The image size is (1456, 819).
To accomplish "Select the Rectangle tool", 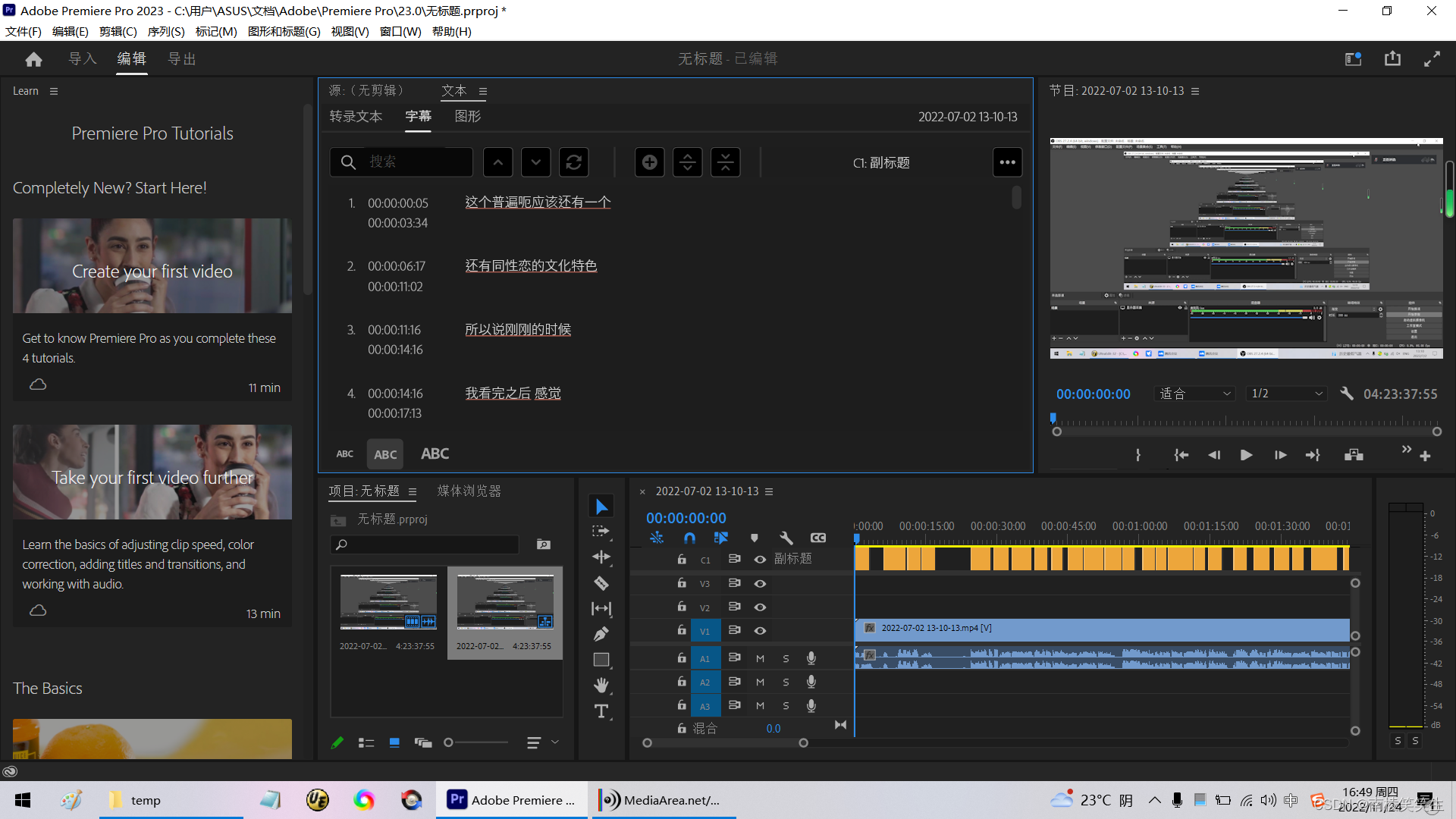I will tap(601, 660).
